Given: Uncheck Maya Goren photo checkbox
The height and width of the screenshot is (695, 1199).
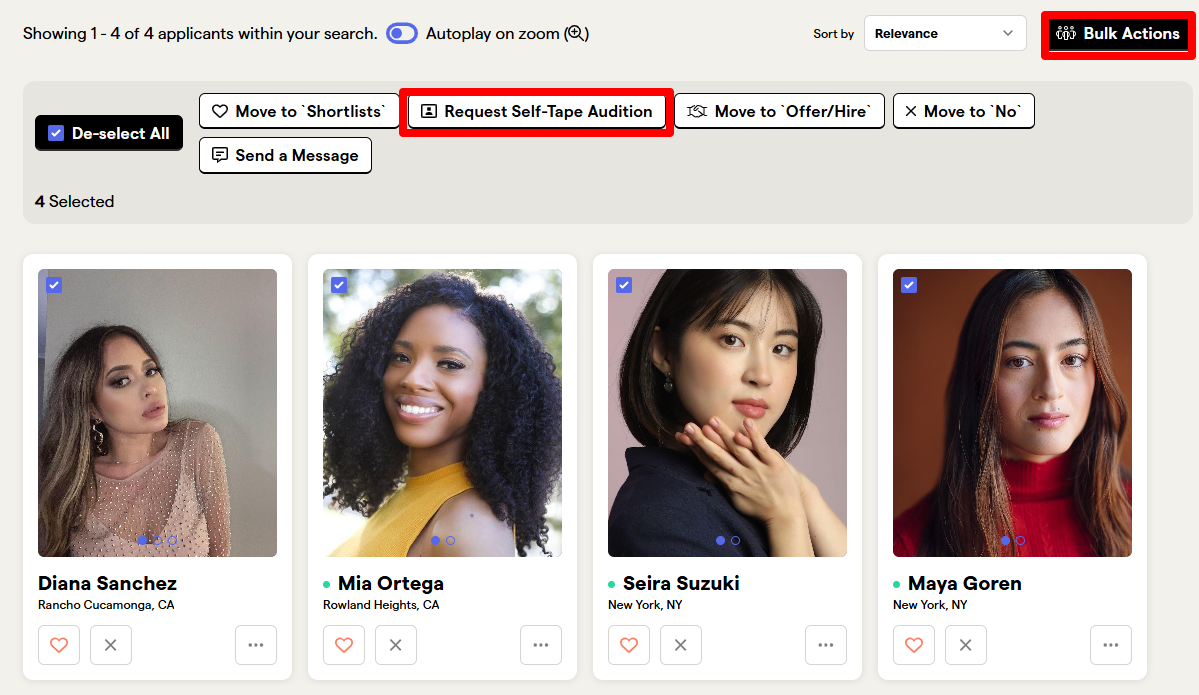Looking at the screenshot, I should 909,285.
